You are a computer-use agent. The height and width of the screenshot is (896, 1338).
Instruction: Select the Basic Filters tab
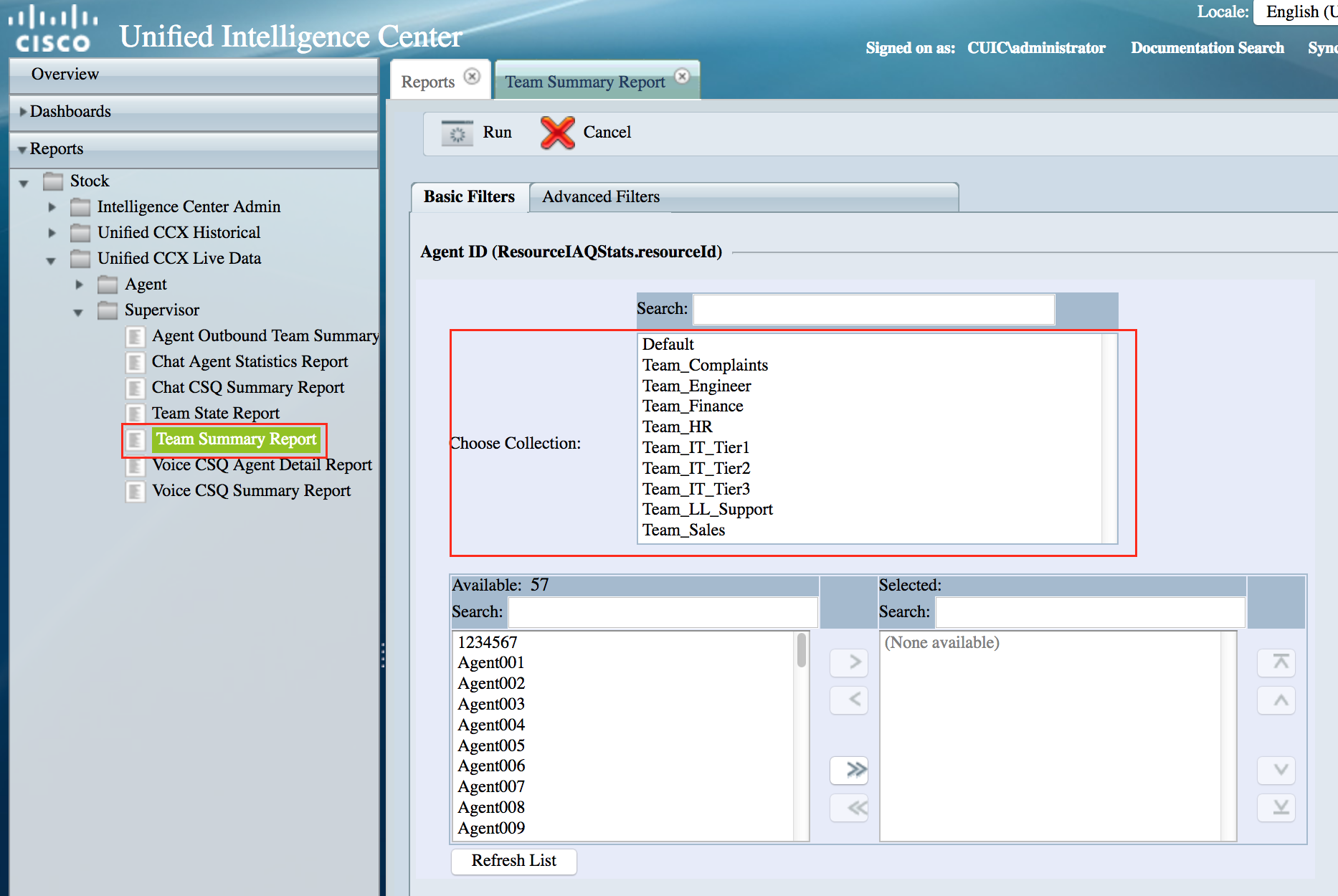coord(470,197)
